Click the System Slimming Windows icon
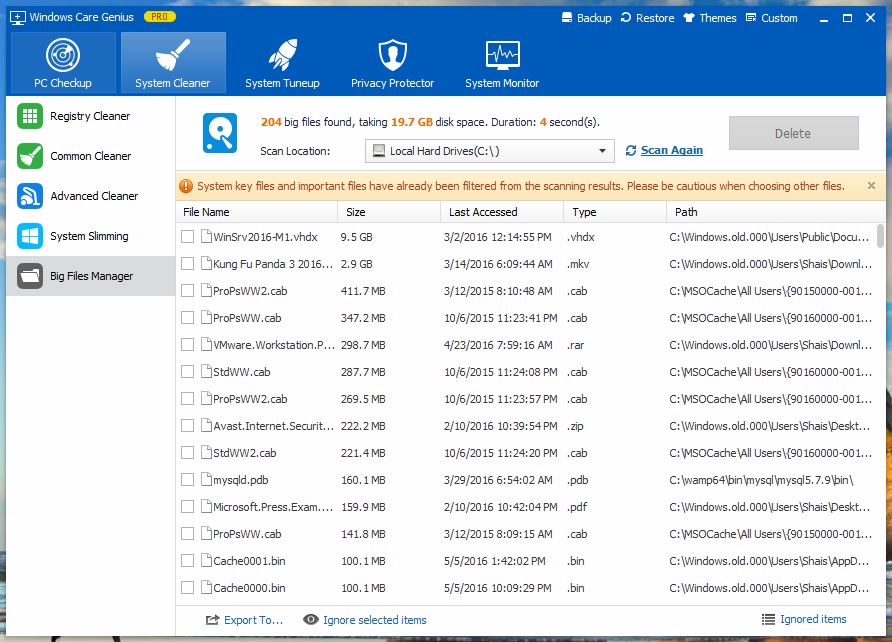The image size is (892, 642). click(x=30, y=236)
